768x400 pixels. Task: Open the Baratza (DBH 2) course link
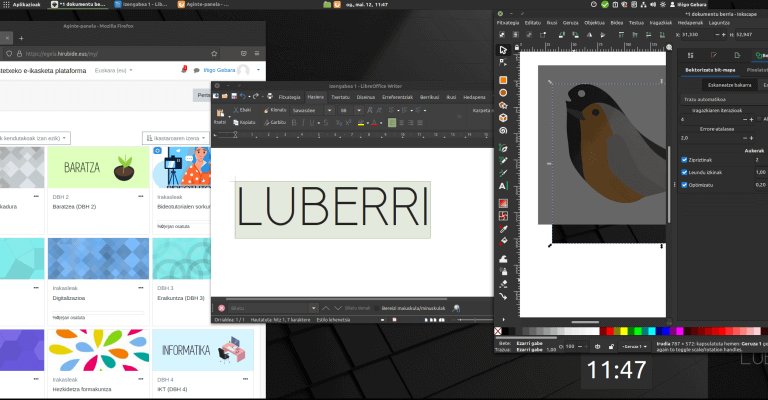click(x=73, y=206)
